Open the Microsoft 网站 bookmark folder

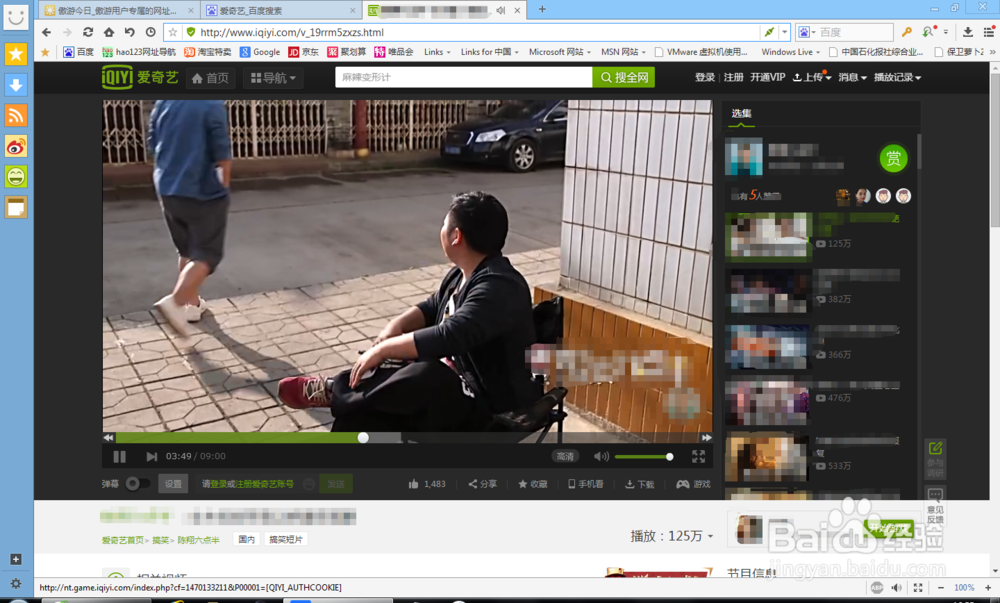(559, 52)
